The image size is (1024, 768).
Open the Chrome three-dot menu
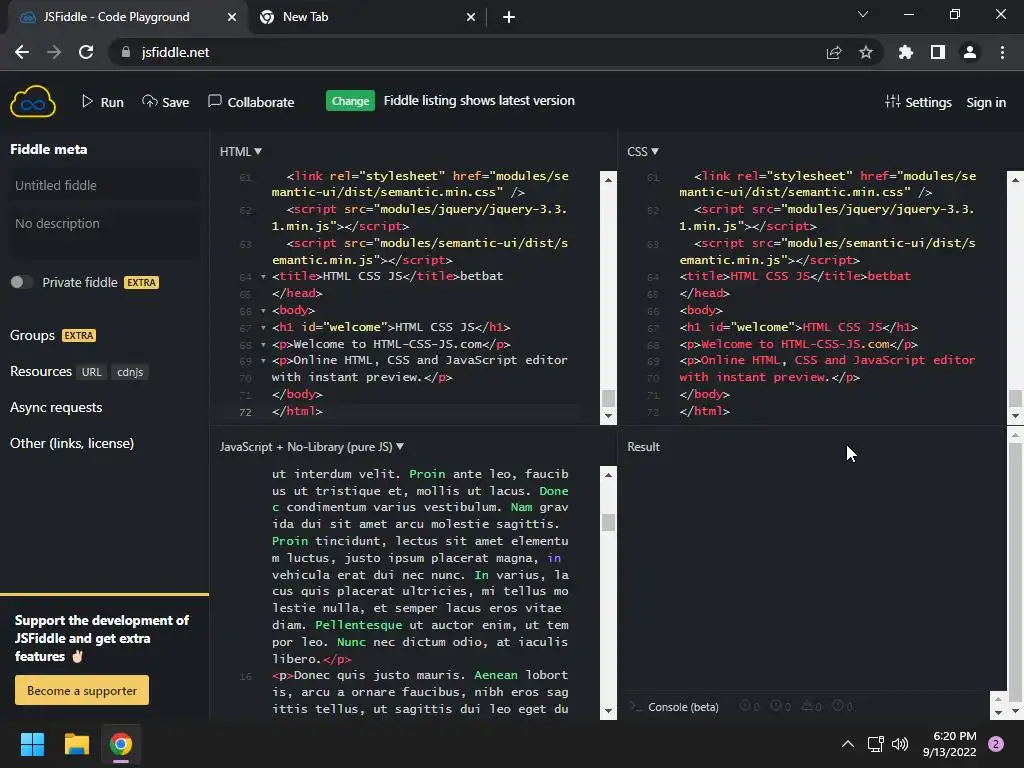1002,52
